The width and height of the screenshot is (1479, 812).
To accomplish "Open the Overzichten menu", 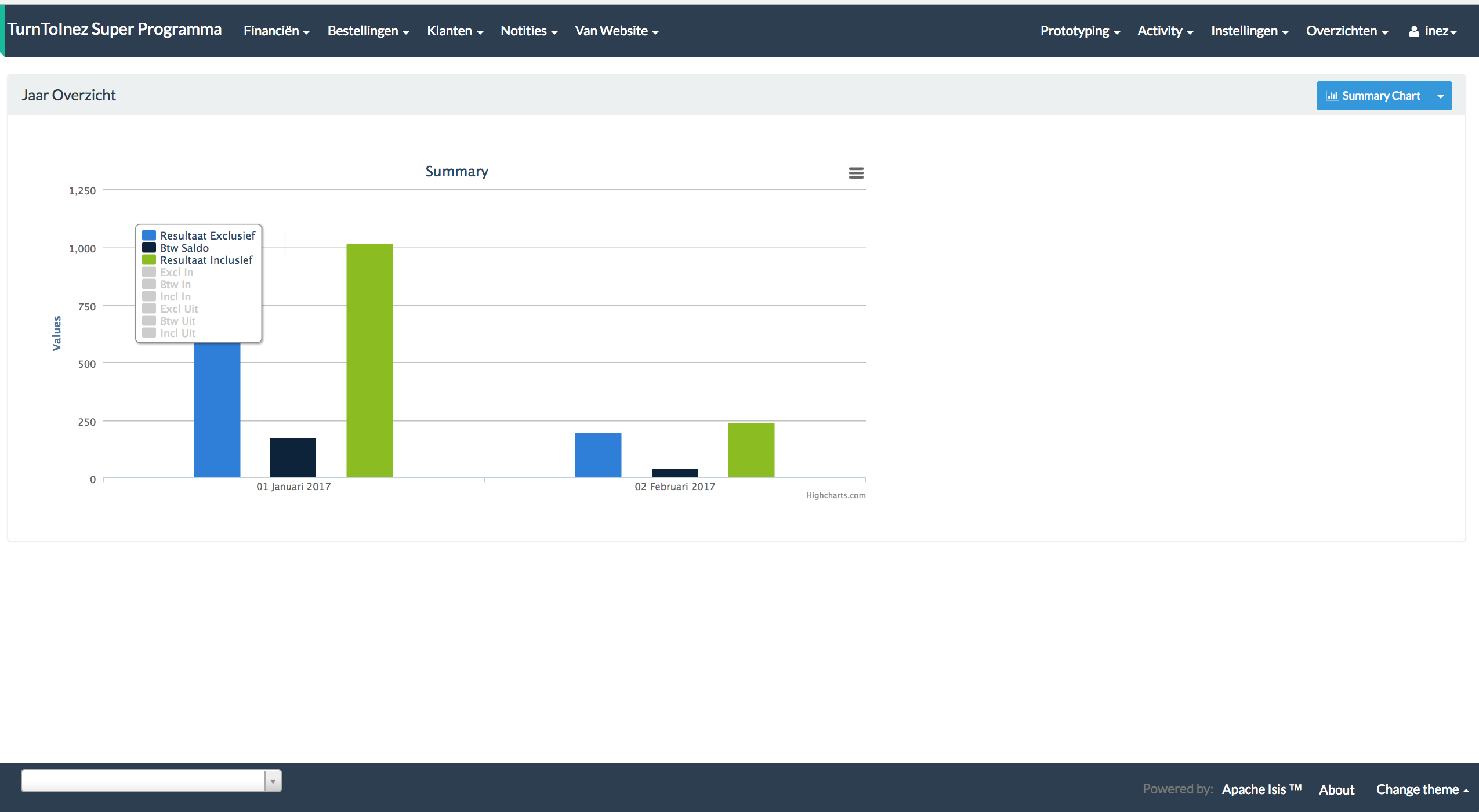I will [1346, 31].
